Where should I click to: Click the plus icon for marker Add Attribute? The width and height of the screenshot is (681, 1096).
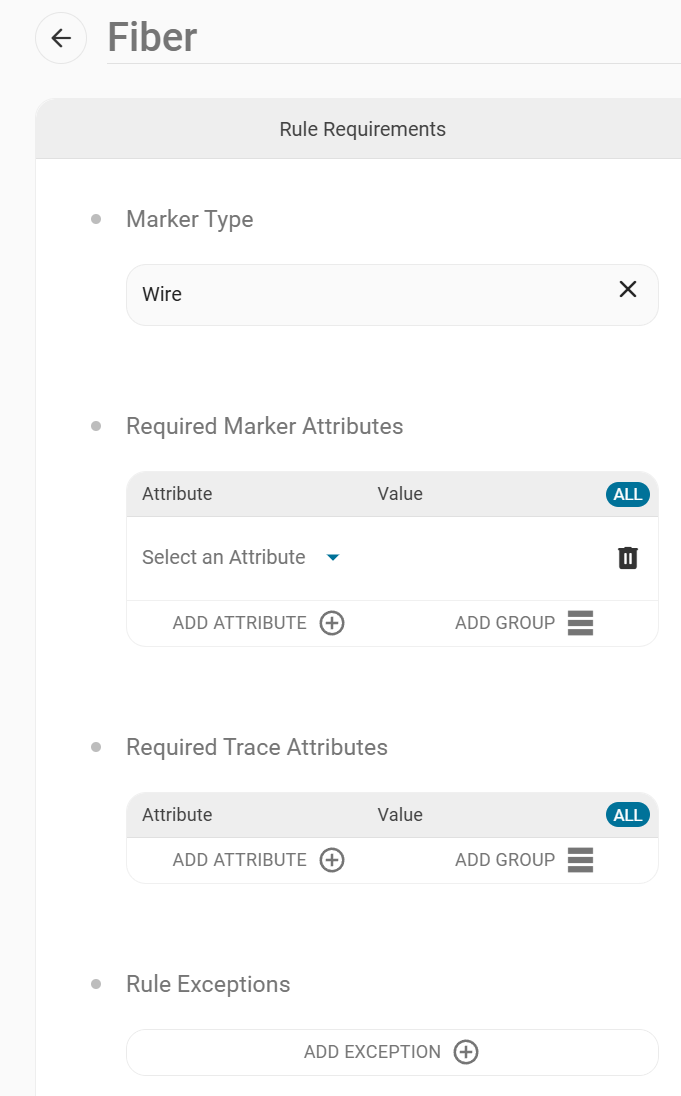tap(332, 623)
